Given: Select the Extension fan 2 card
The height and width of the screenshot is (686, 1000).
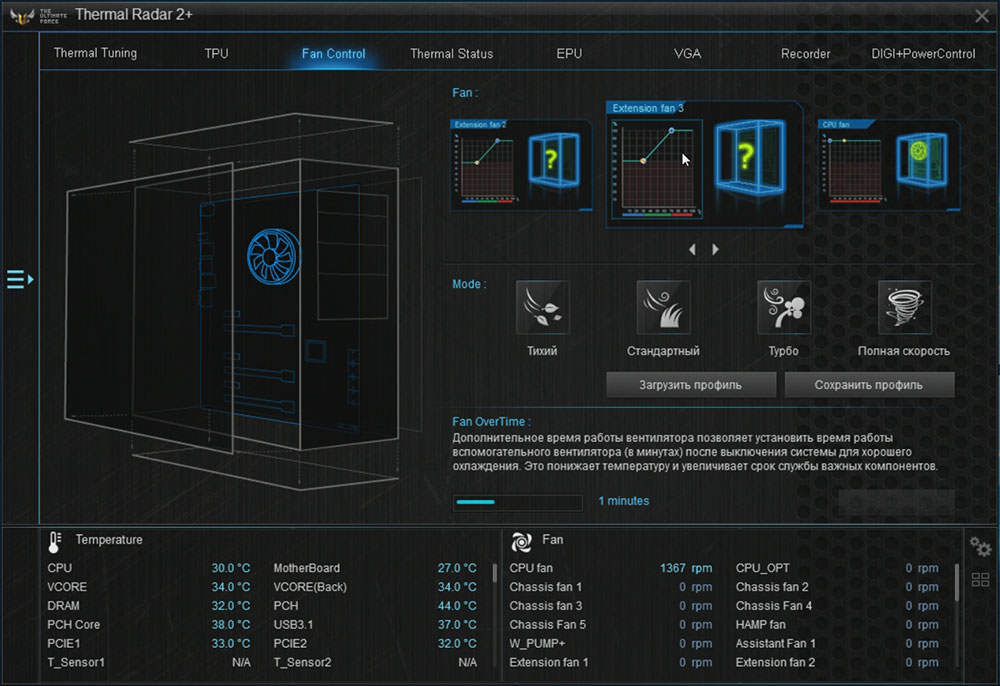Looking at the screenshot, I should point(521,164).
